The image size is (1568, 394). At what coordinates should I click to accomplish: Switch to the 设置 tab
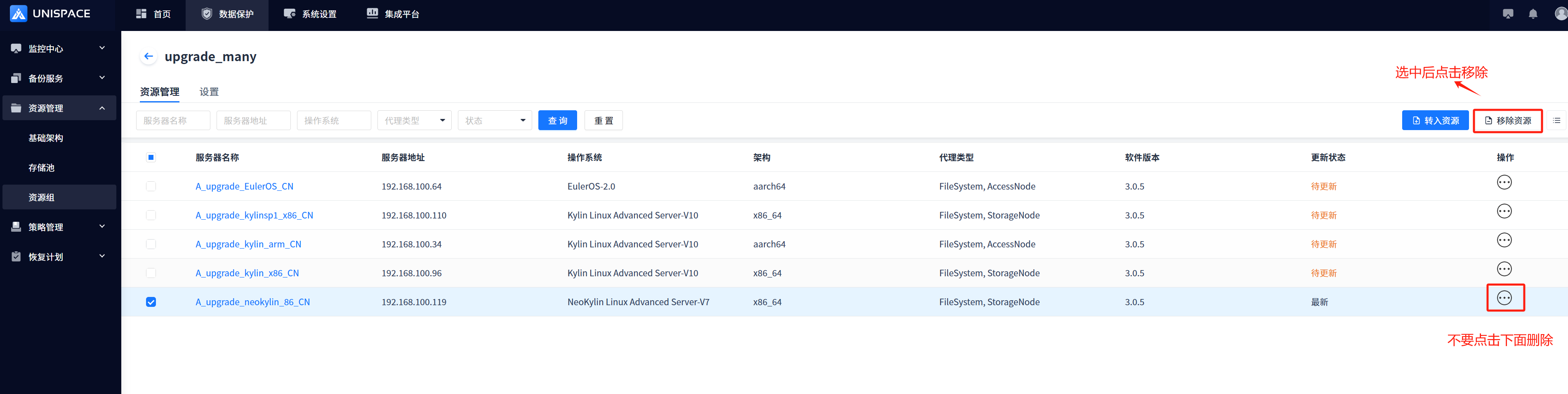click(x=209, y=92)
